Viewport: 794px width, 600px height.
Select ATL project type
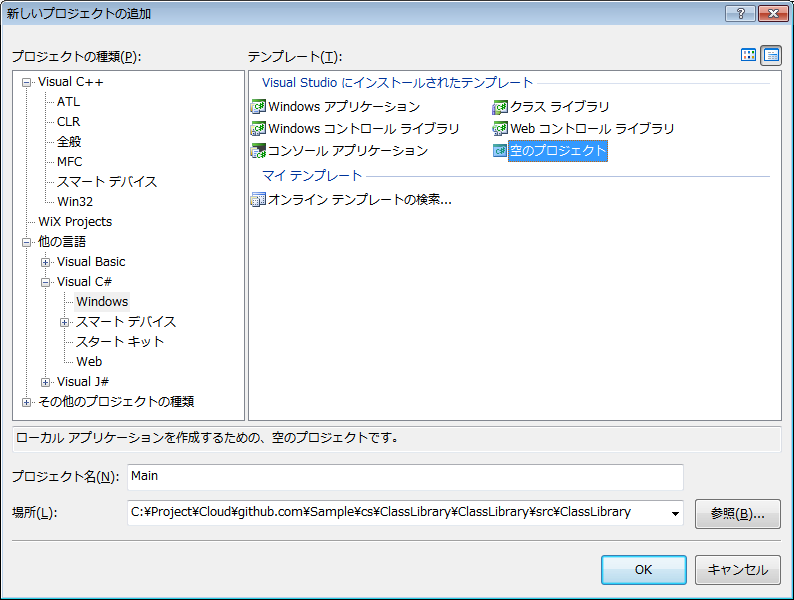tap(68, 102)
